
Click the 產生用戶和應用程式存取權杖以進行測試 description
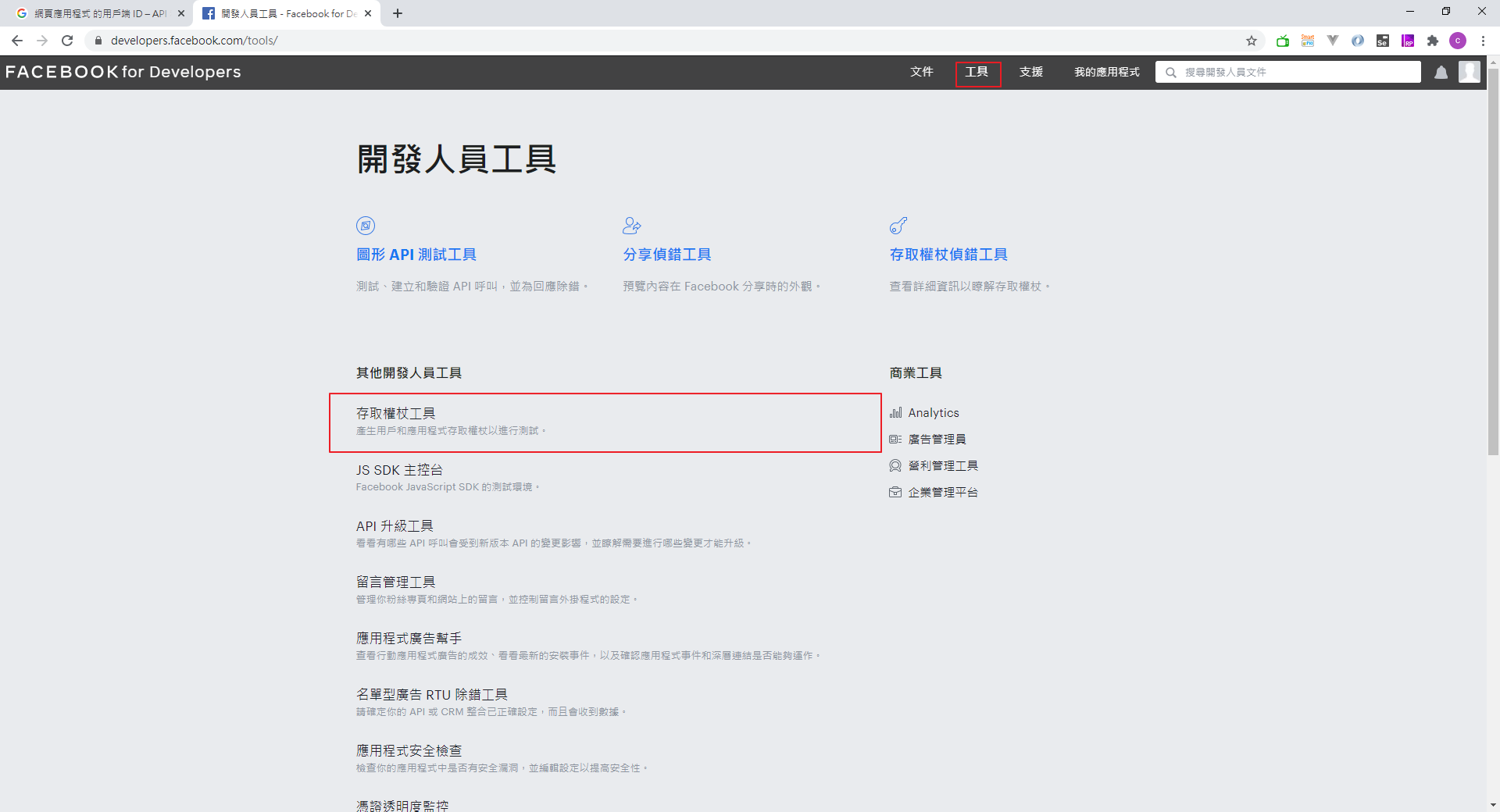pos(451,431)
